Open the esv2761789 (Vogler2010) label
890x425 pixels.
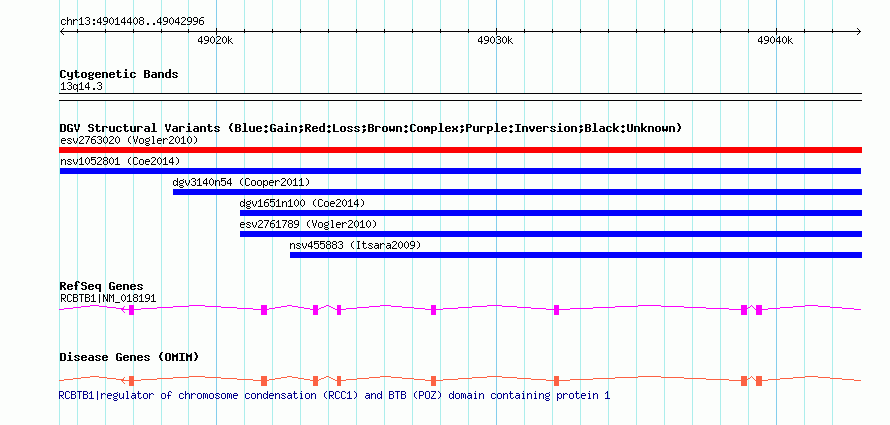coord(308,224)
